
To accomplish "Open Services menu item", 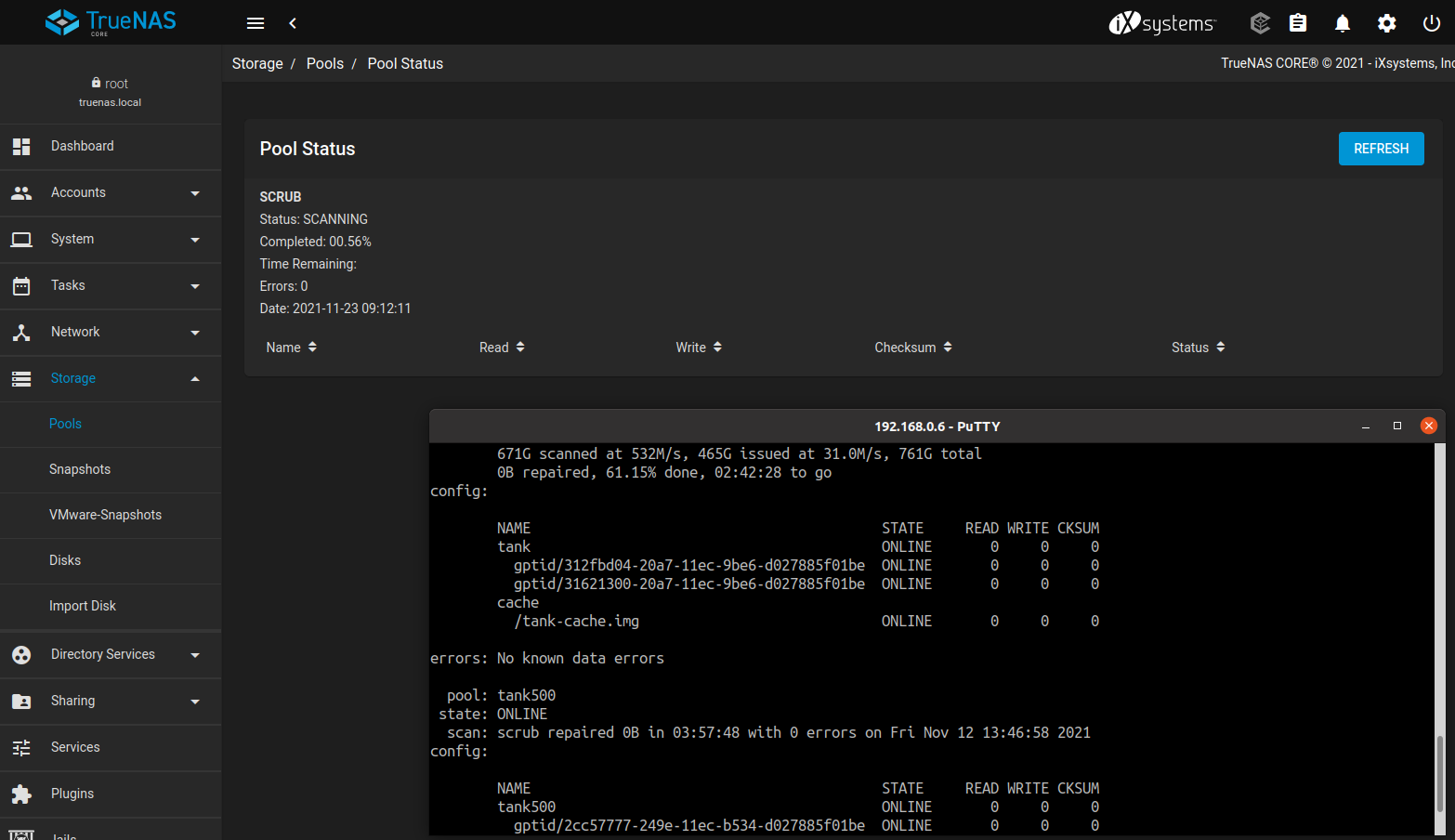I will click(x=111, y=748).
